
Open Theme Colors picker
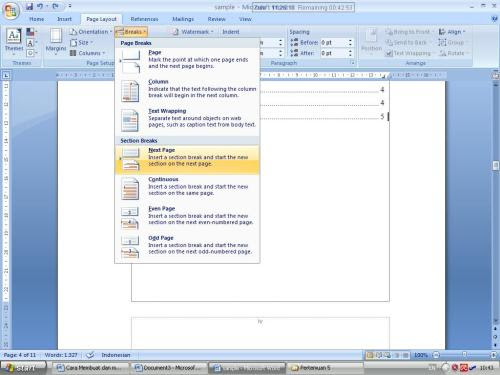31,32
